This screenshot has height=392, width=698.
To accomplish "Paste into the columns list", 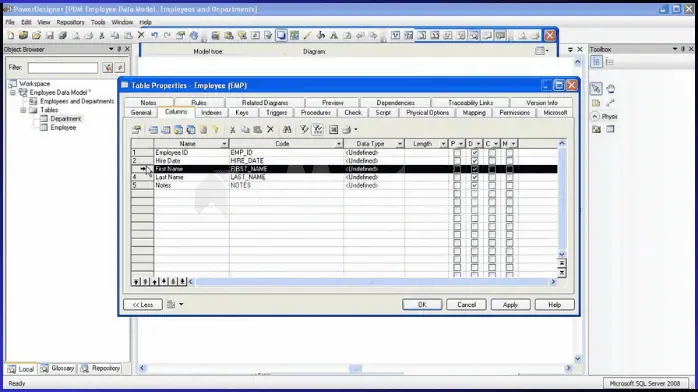I will tap(257, 129).
